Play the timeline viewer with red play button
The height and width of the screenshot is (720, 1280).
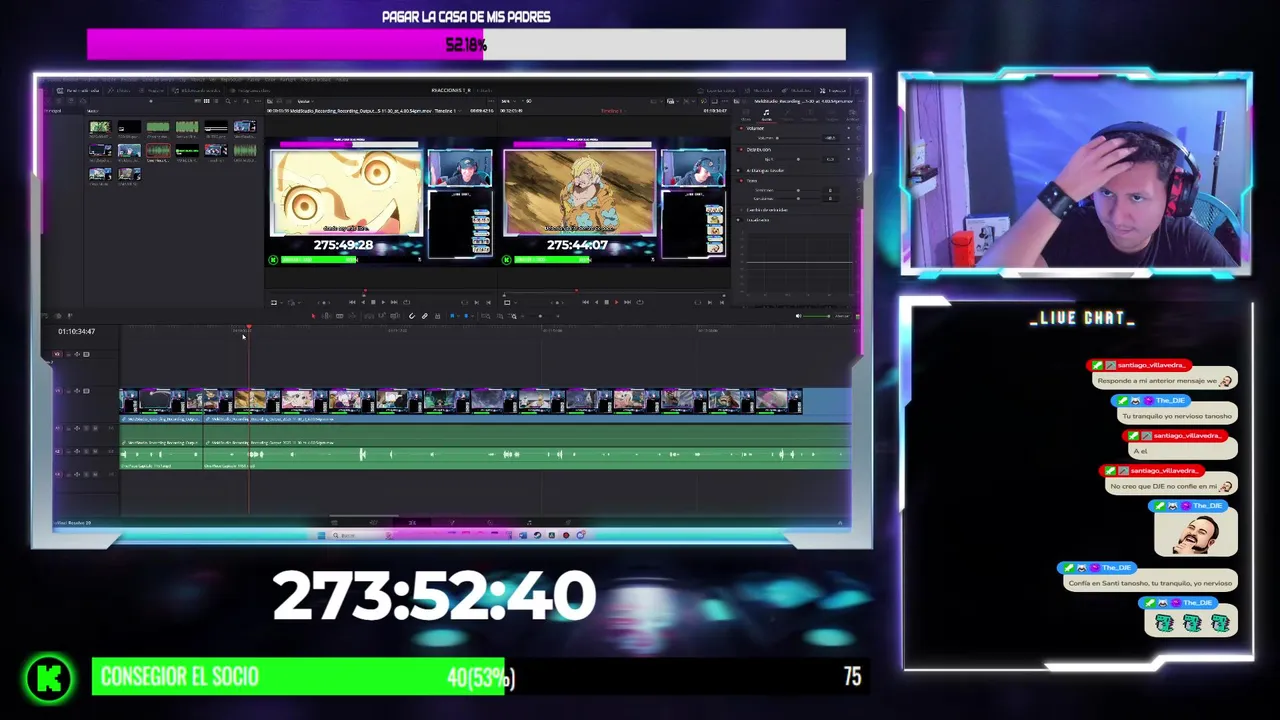click(616, 302)
